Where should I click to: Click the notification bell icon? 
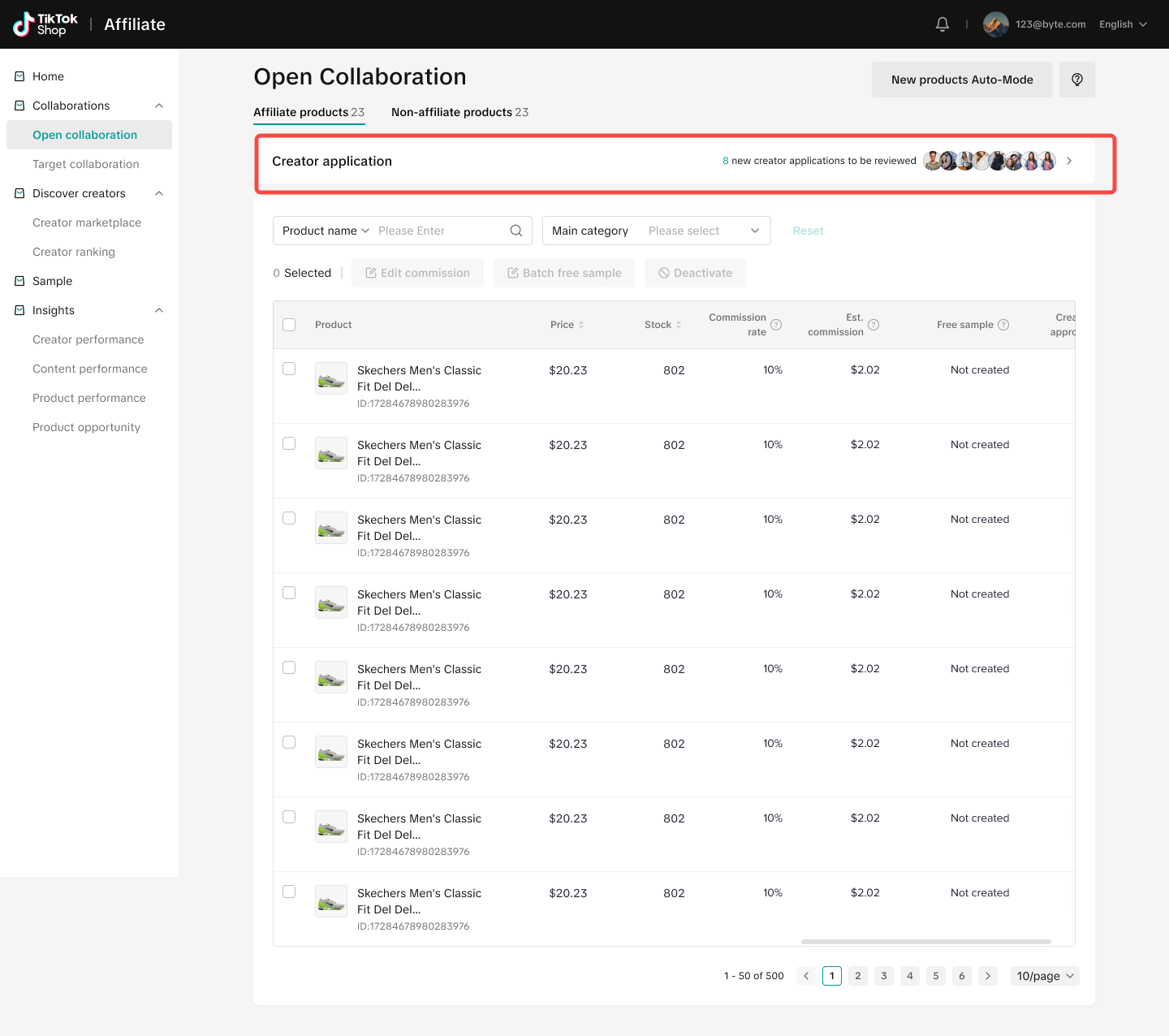942,24
